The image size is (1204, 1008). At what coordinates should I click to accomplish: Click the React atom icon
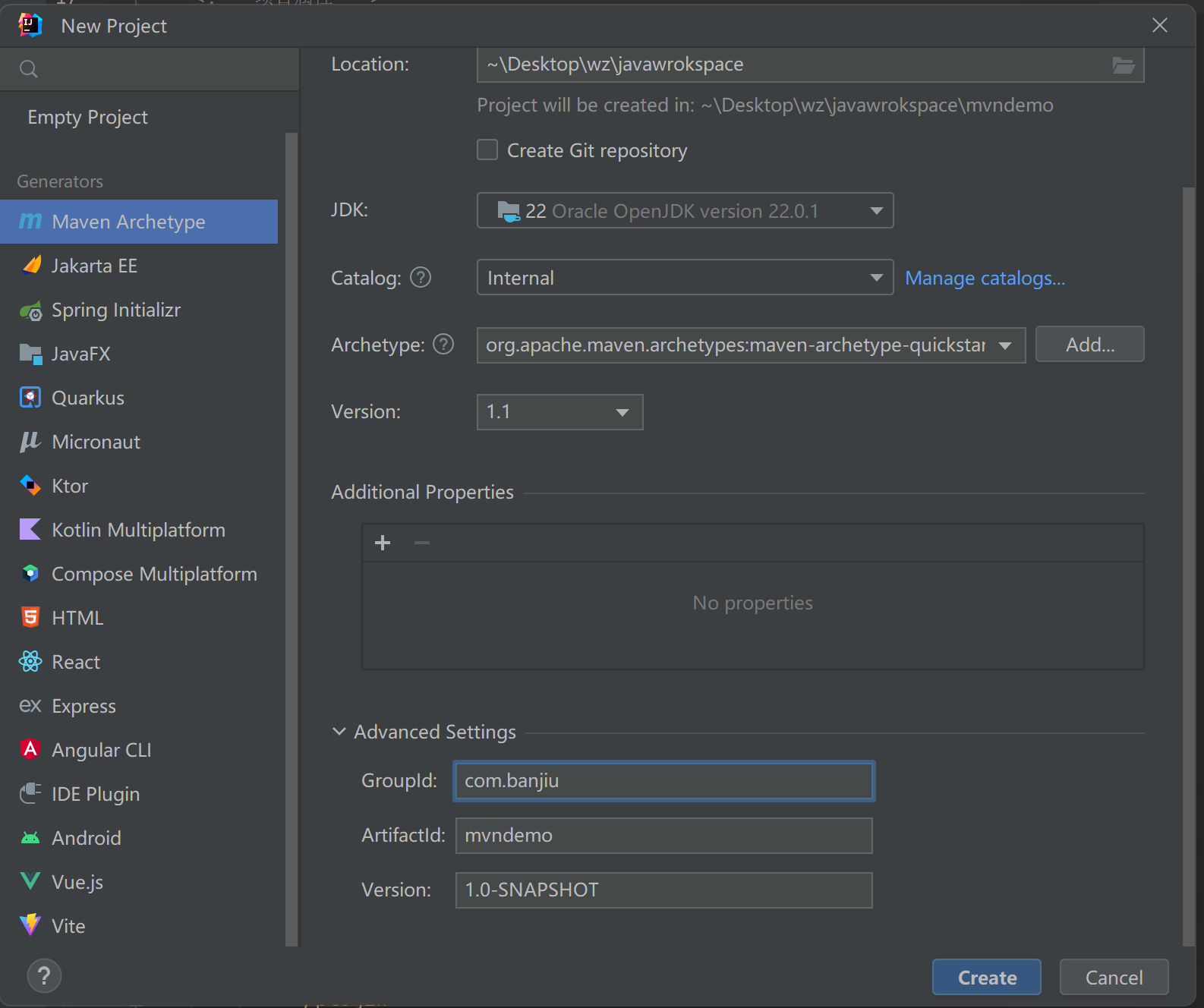30,662
